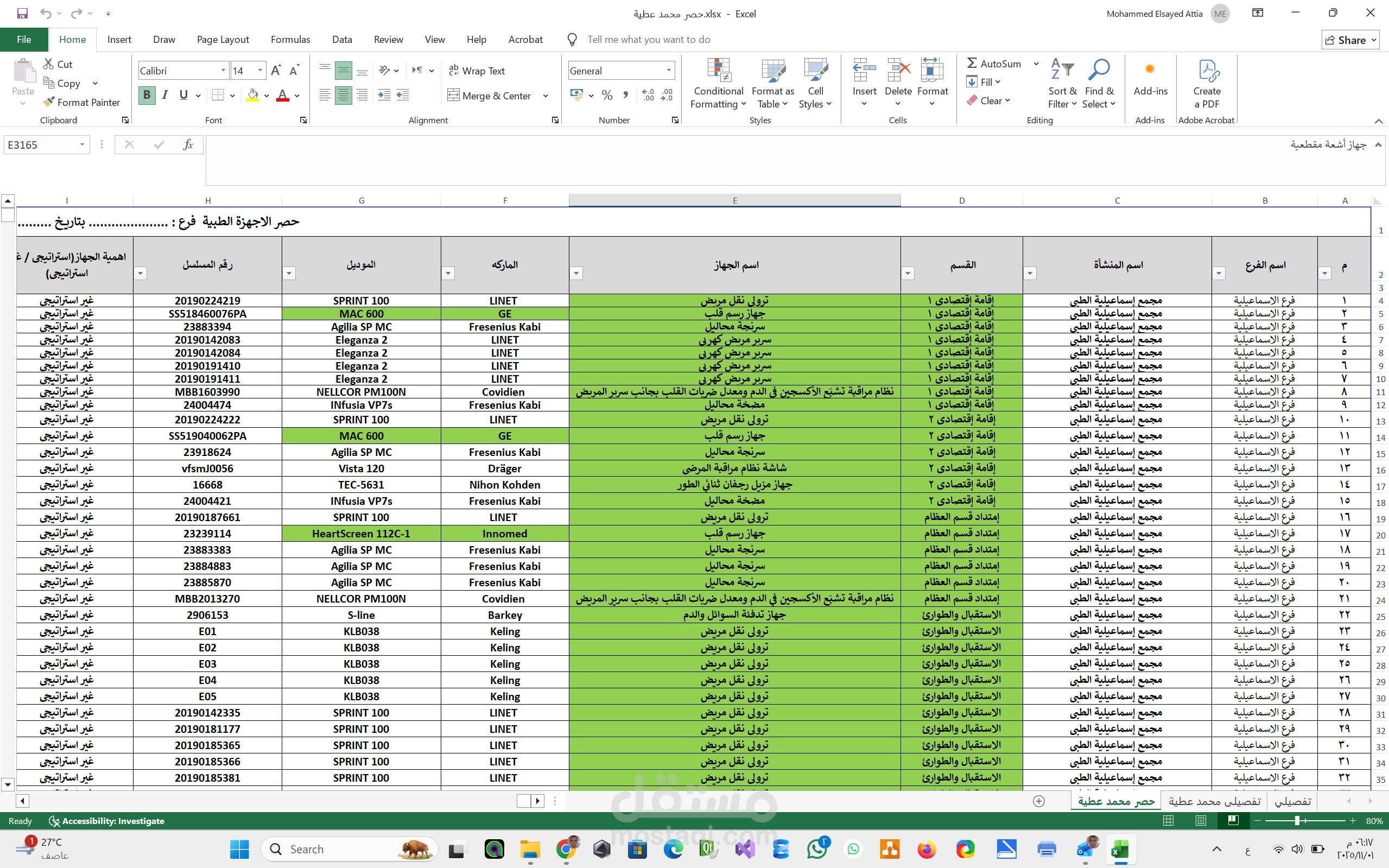Image resolution: width=1389 pixels, height=868 pixels.
Task: Decrease font size with the small A
Action: coord(294,71)
